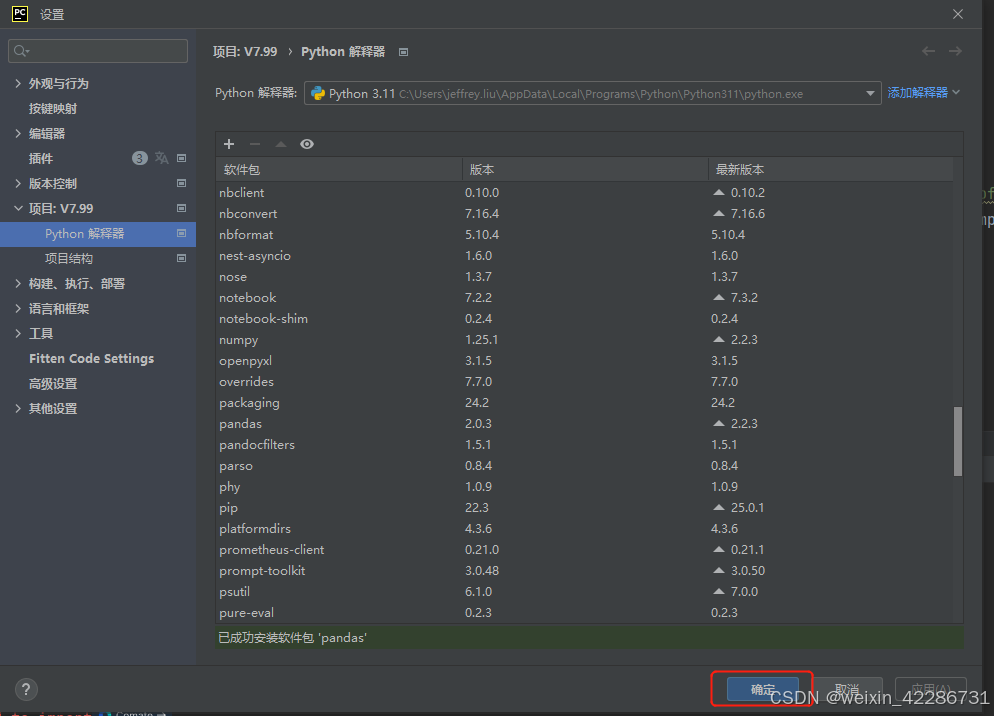Open the 项目结构 settings page
The height and width of the screenshot is (716, 994).
[68, 258]
